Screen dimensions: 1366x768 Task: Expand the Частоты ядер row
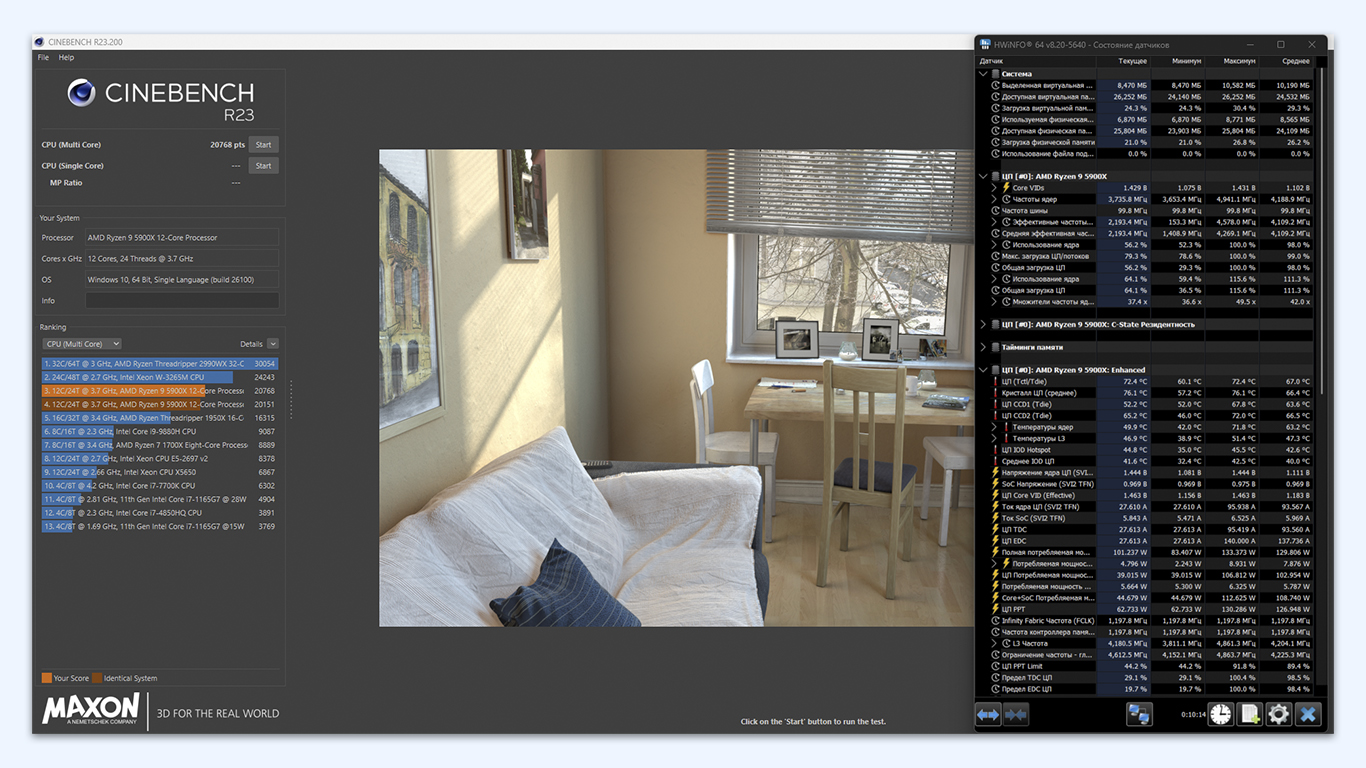coord(994,199)
